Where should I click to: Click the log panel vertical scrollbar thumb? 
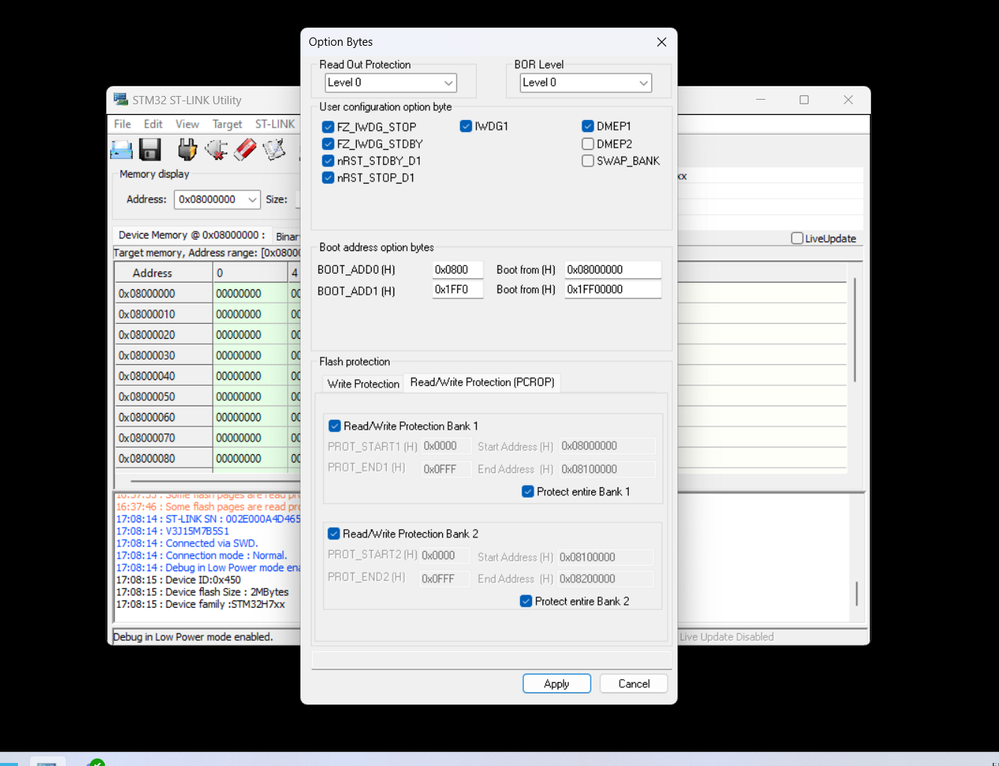coord(856,594)
